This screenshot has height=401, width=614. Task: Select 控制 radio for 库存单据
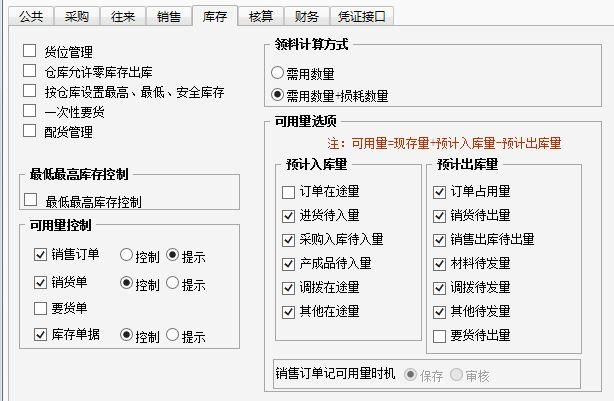coord(126,335)
